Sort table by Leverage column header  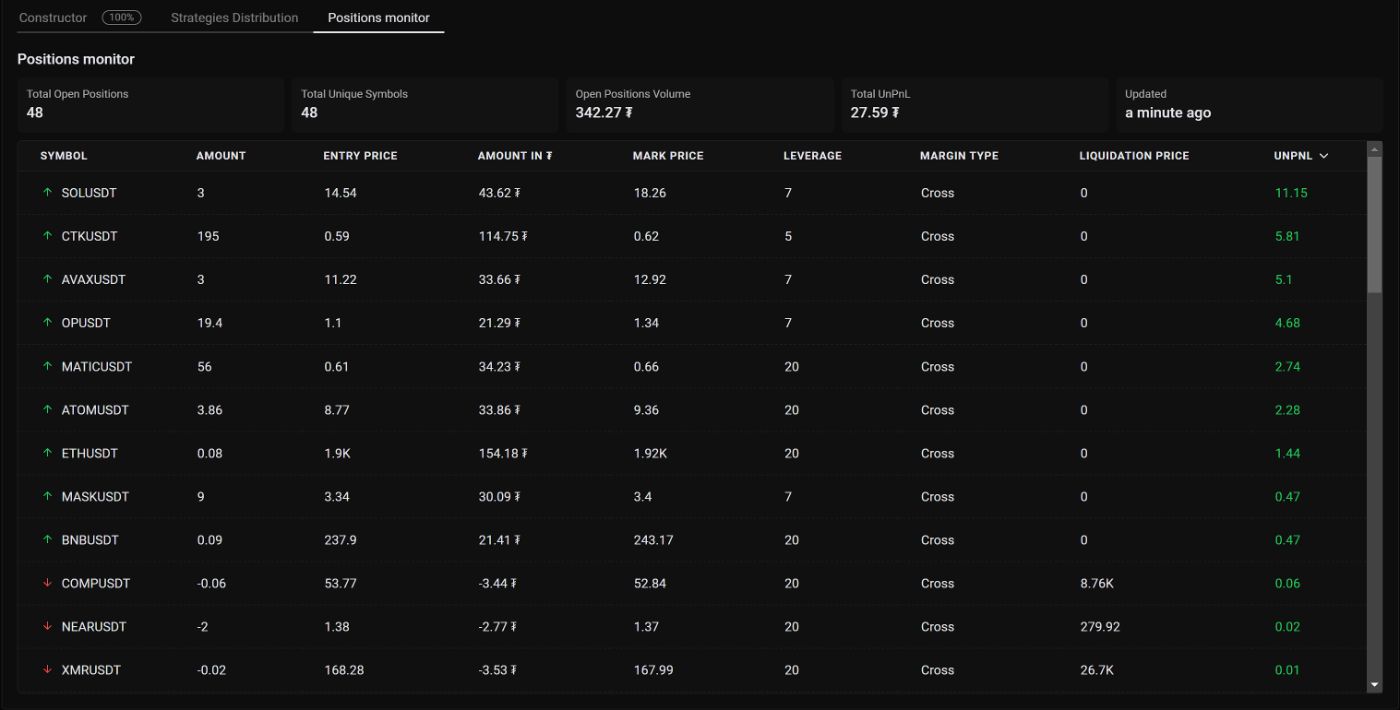pos(812,156)
